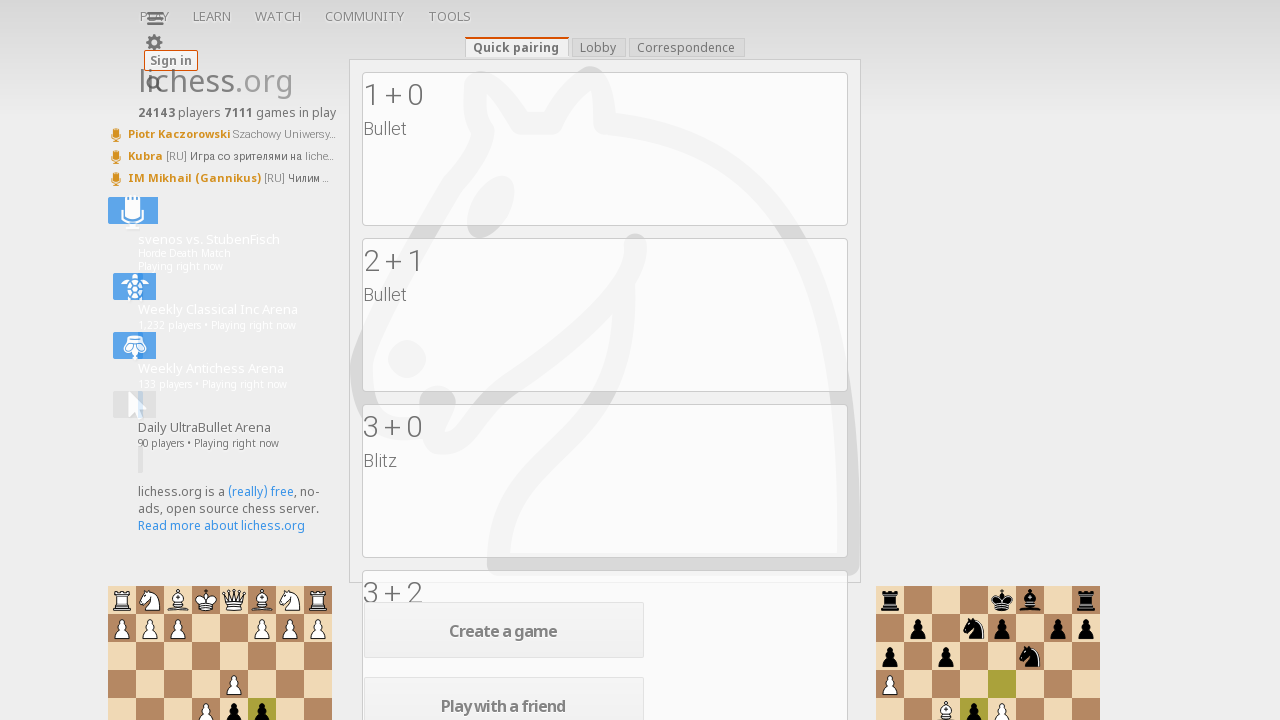The image size is (1280, 720).
Task: Switch to the Lobby tab
Action: [x=598, y=47]
